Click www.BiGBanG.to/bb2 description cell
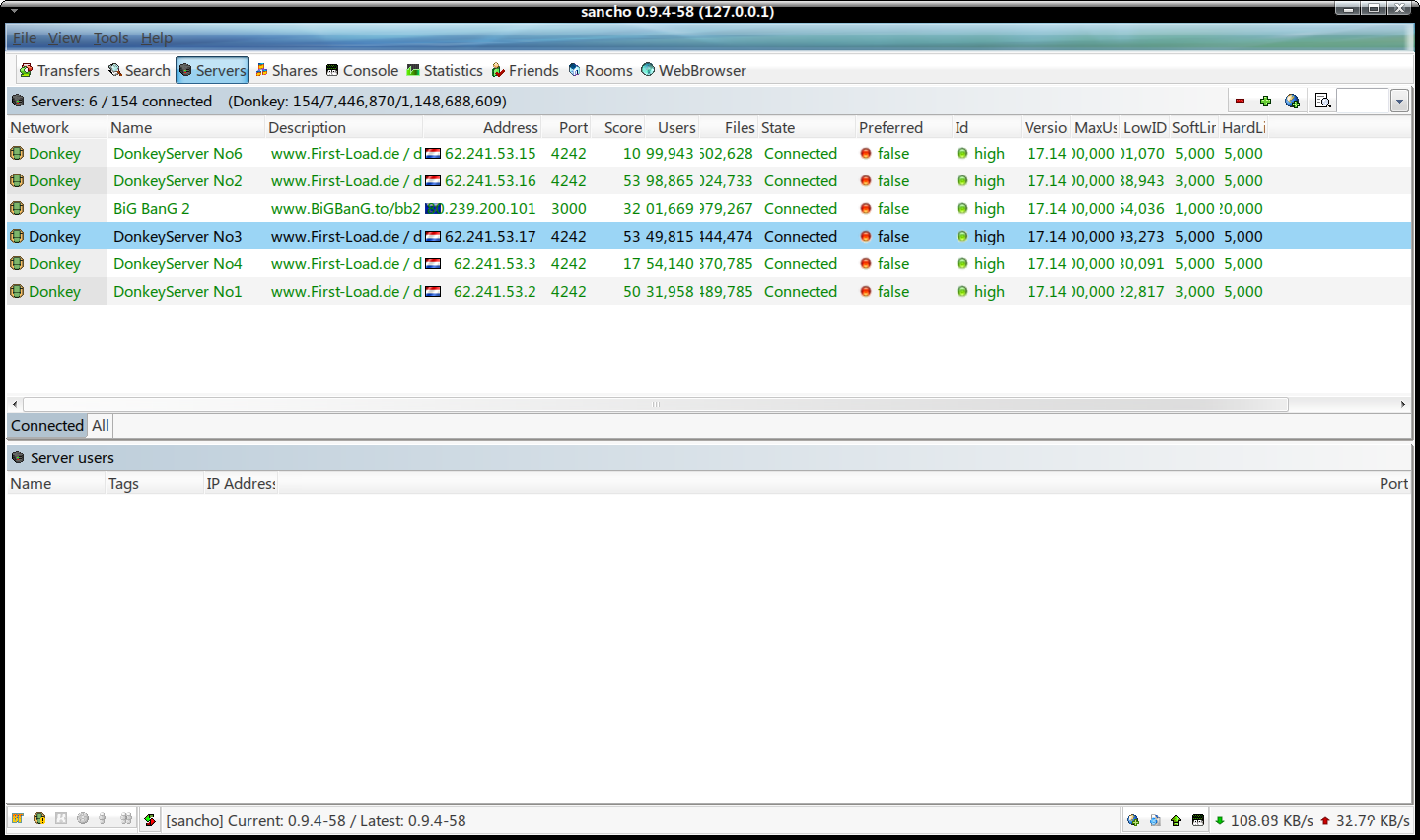This screenshot has height=840, width=1420. 345,208
